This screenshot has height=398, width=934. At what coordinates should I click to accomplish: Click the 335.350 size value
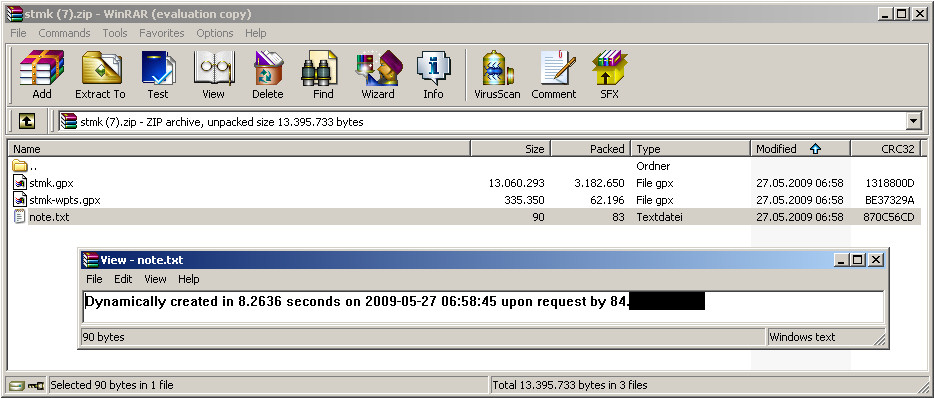pyautogui.click(x=524, y=200)
